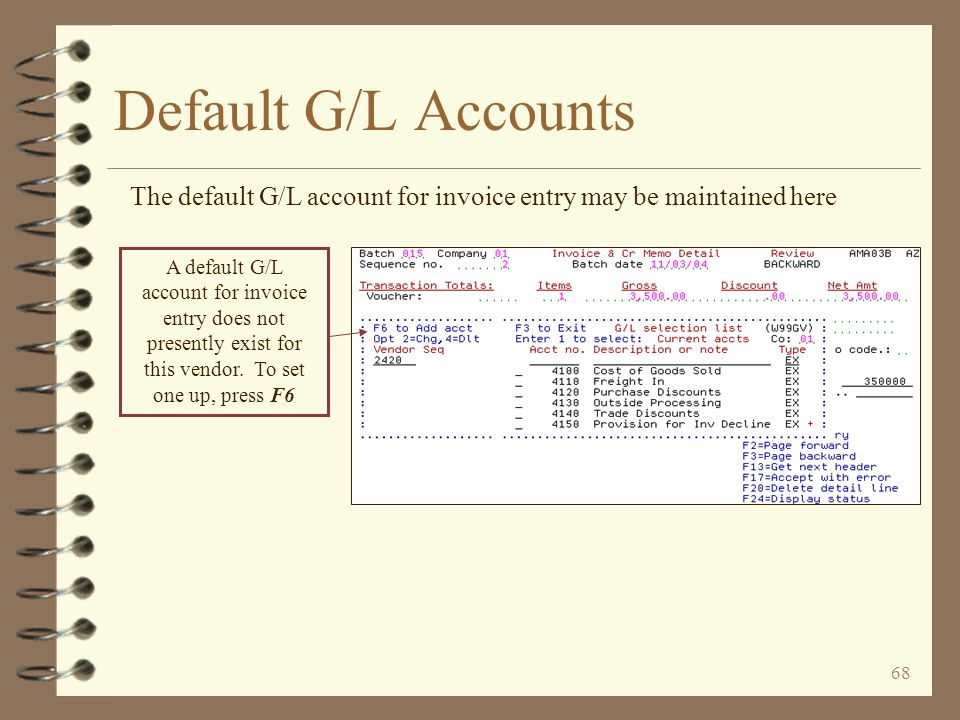Viewport: 960px width, 720px height.
Task: Click the 'Cost of Goods Sold' row
Action: click(x=658, y=371)
